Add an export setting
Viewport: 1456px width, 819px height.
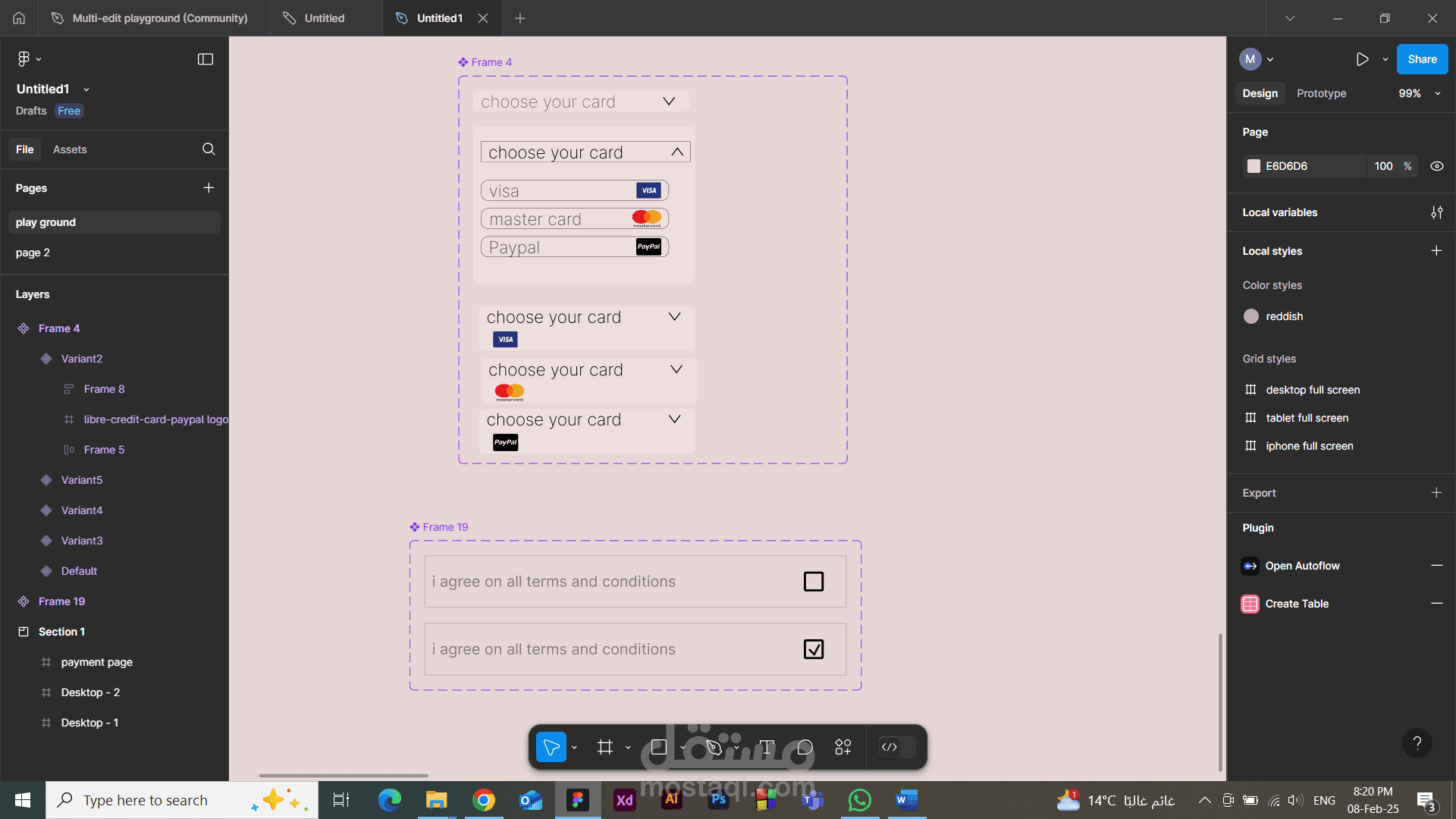(x=1436, y=493)
